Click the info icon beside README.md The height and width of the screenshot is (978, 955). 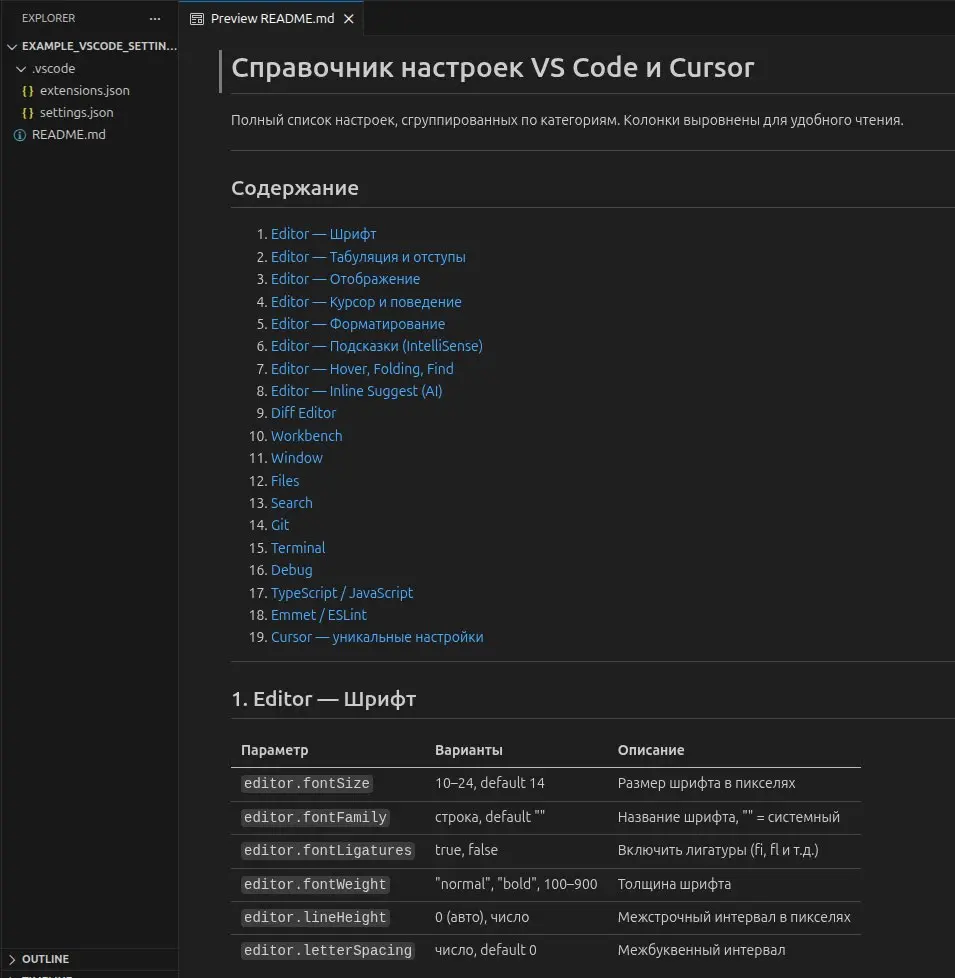pyautogui.click(x=20, y=135)
